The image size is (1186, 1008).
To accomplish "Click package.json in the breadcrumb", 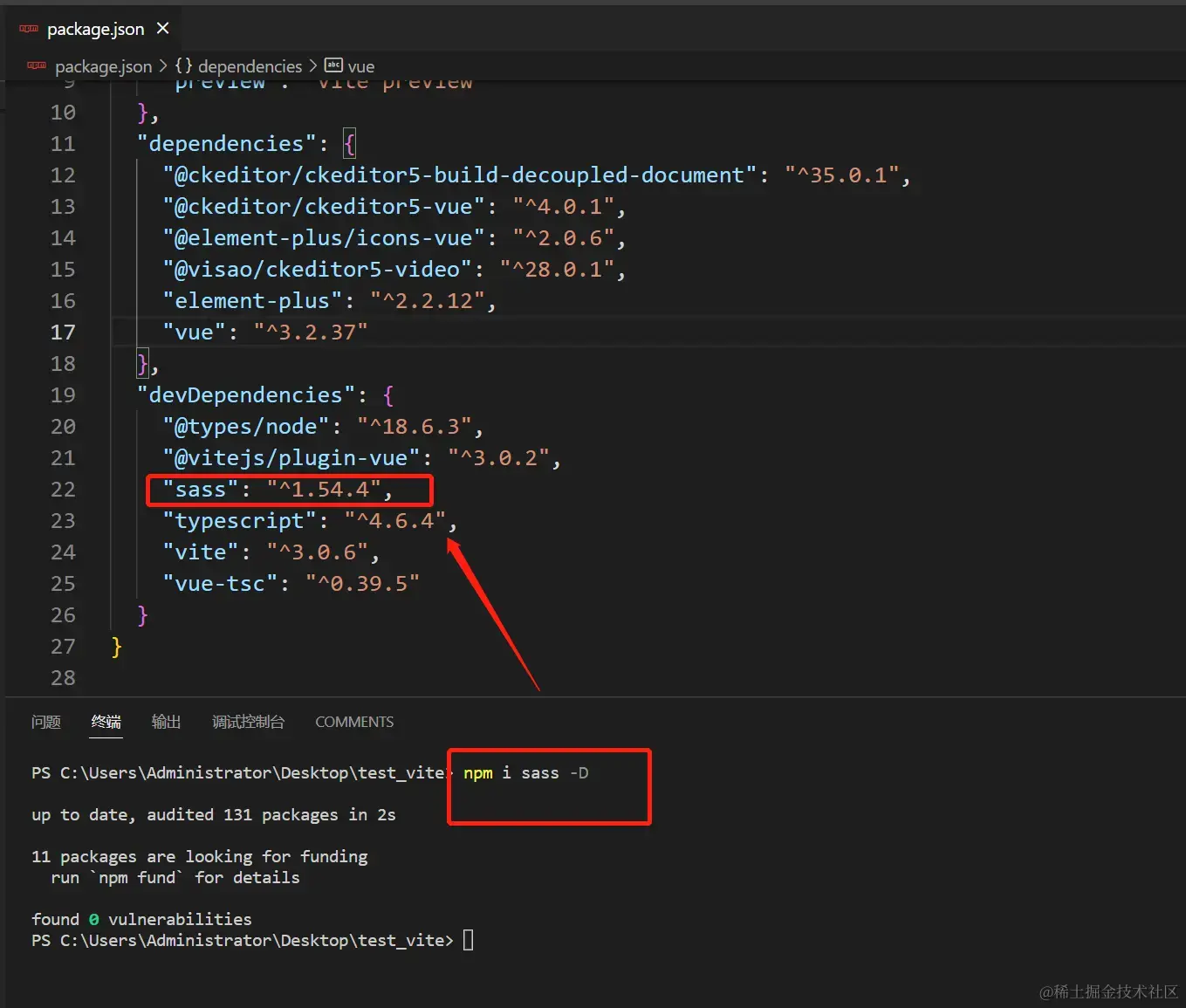I will coord(103,66).
